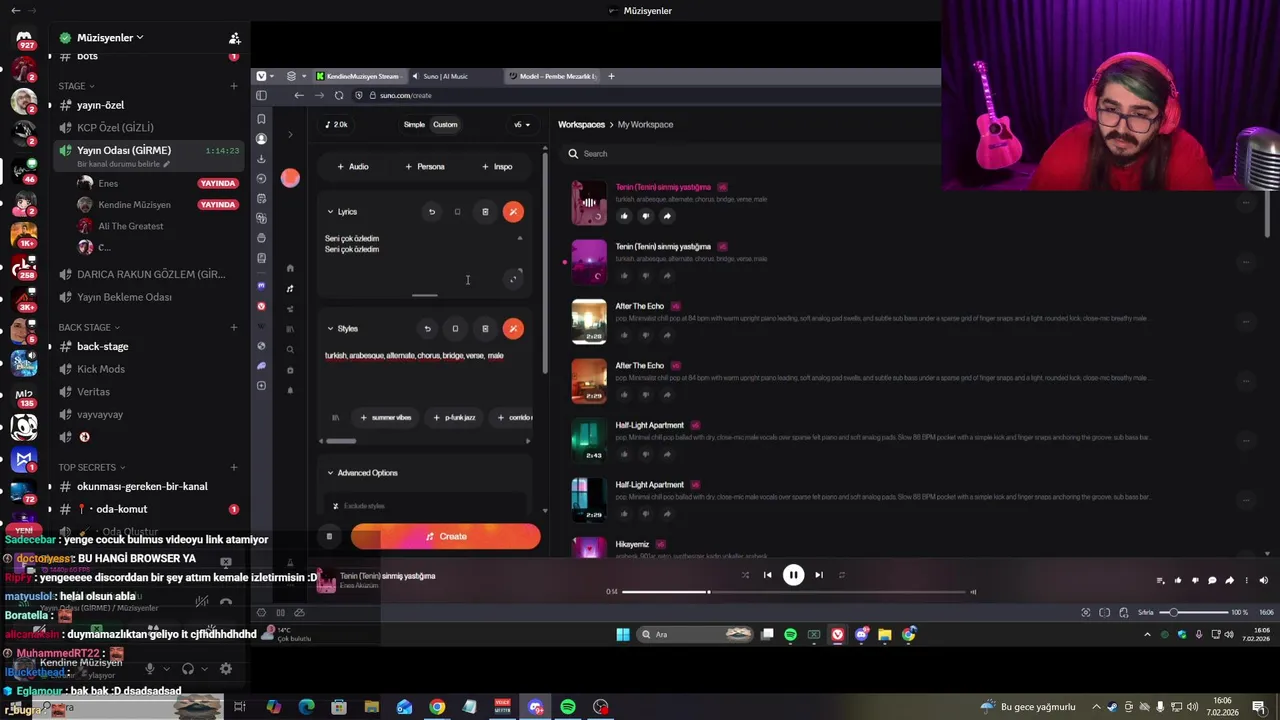This screenshot has width=1280, height=720.
Task: Share the first Tenin (Tenin) sinmiş yastığıma song
Action: click(667, 216)
